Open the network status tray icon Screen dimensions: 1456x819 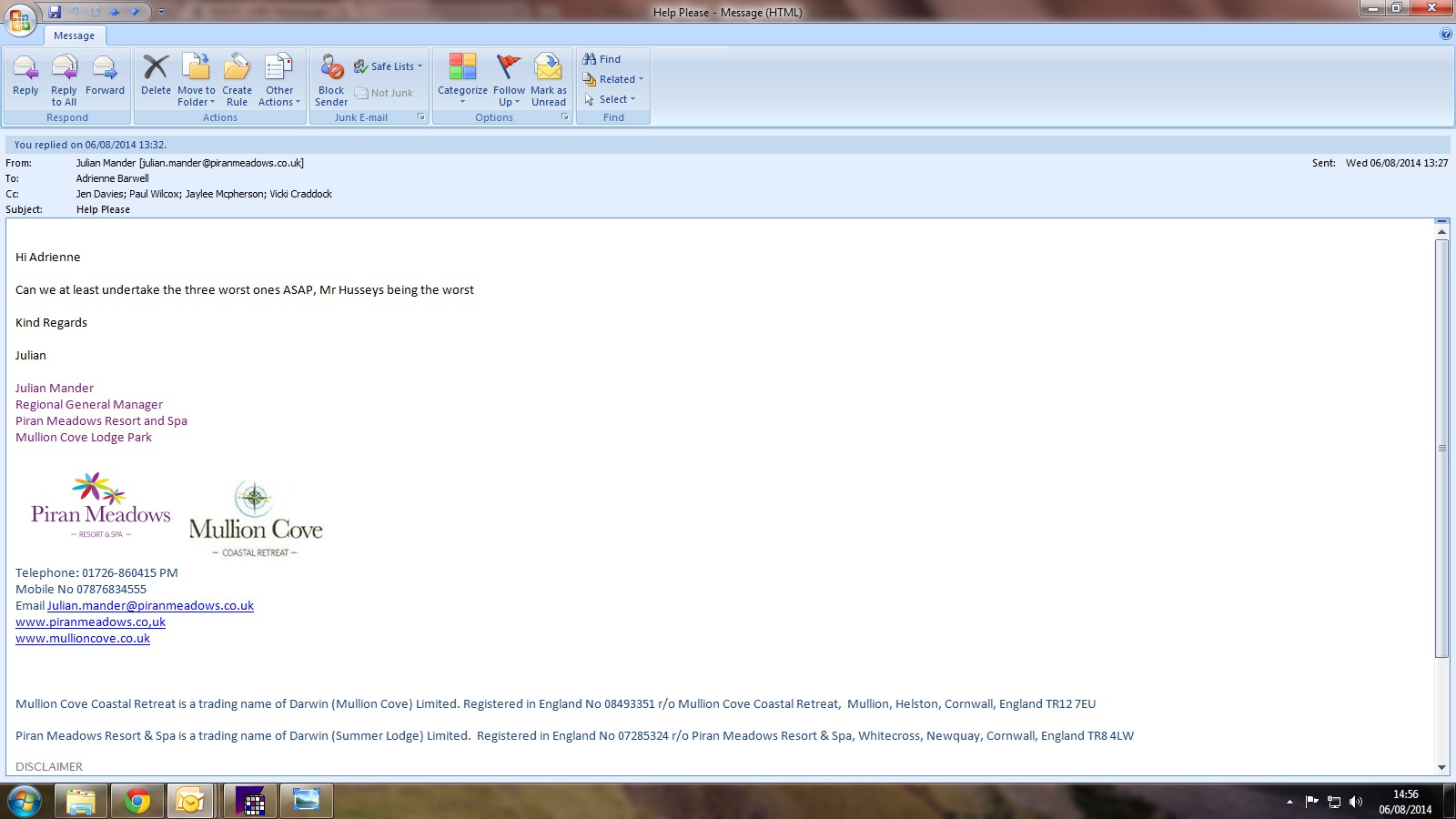pos(1334,802)
